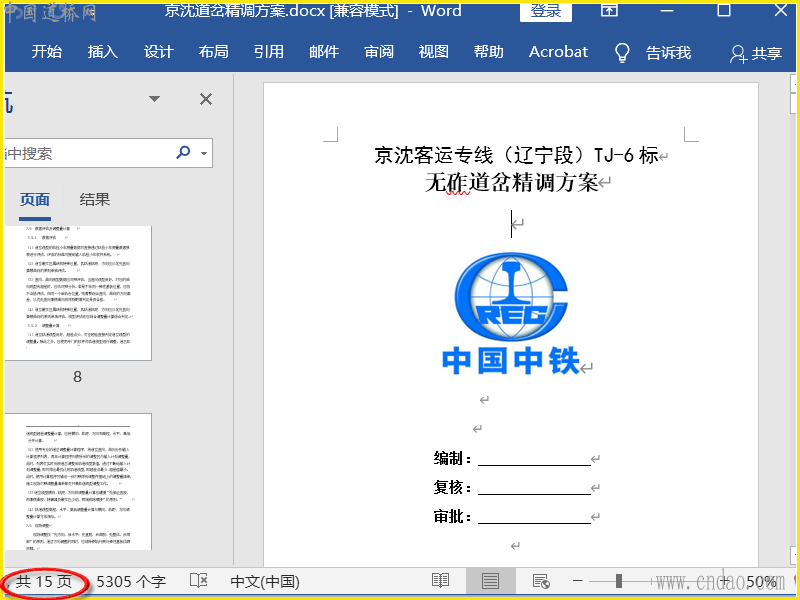
Task: Click the 50% zoom level
Action: click(x=761, y=582)
